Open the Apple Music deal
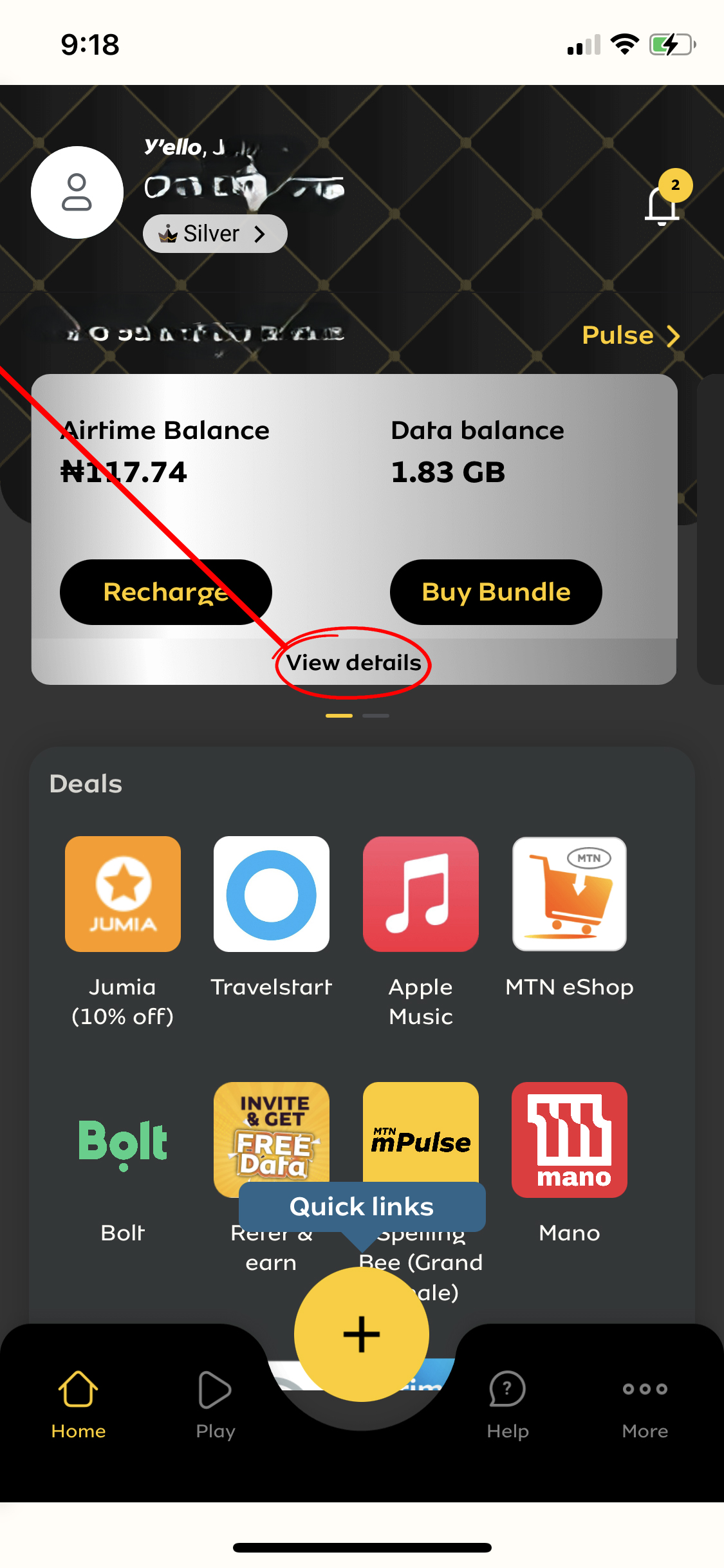Screen dimensions: 724x1568 421,893
